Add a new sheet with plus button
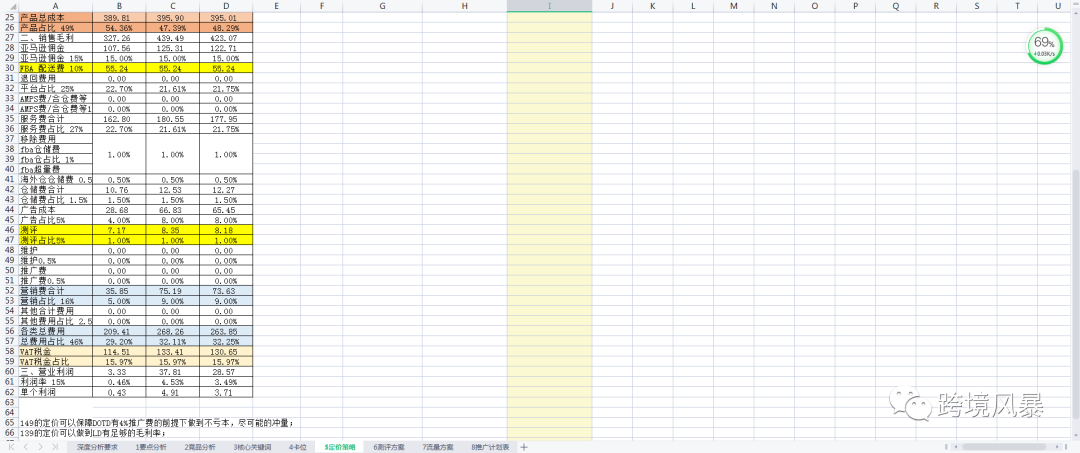Screen dimensions: 1080x453 click(x=523, y=447)
